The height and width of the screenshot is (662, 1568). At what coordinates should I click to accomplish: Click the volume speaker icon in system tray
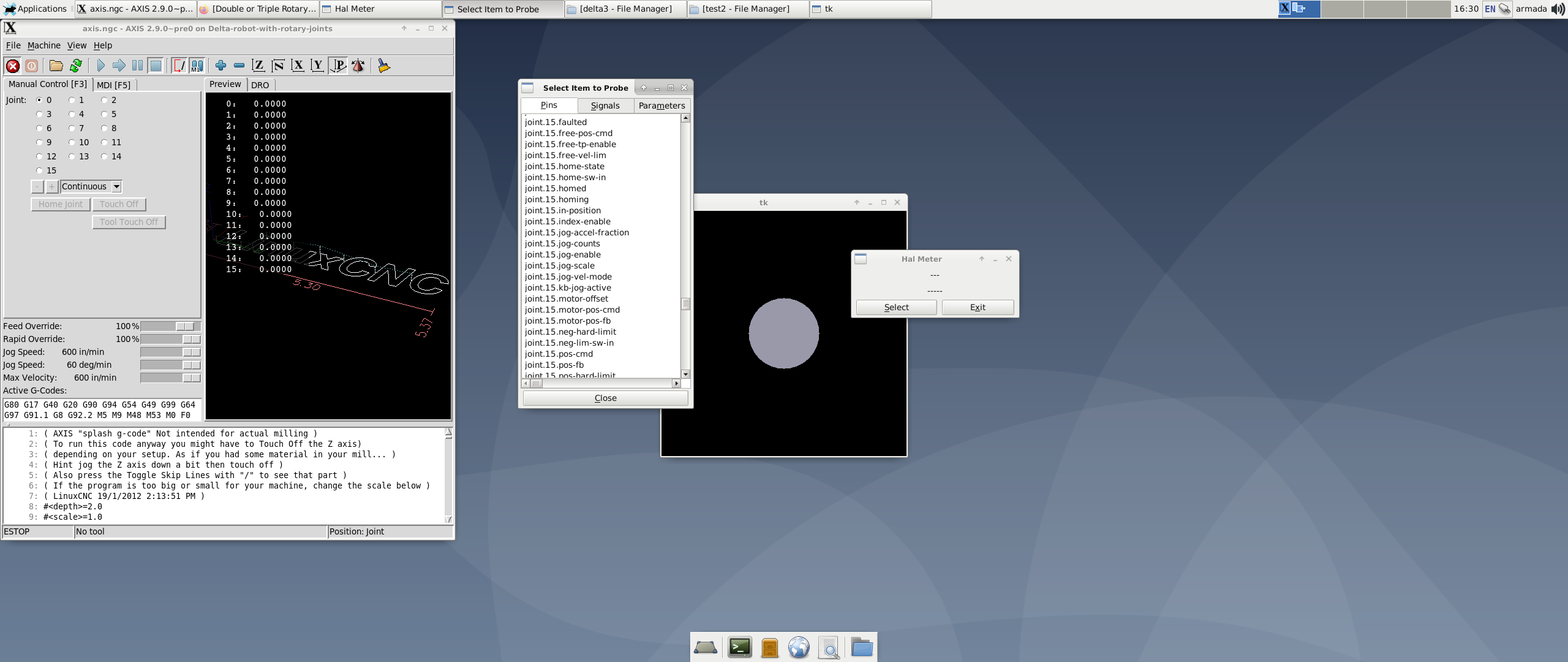1558,9
